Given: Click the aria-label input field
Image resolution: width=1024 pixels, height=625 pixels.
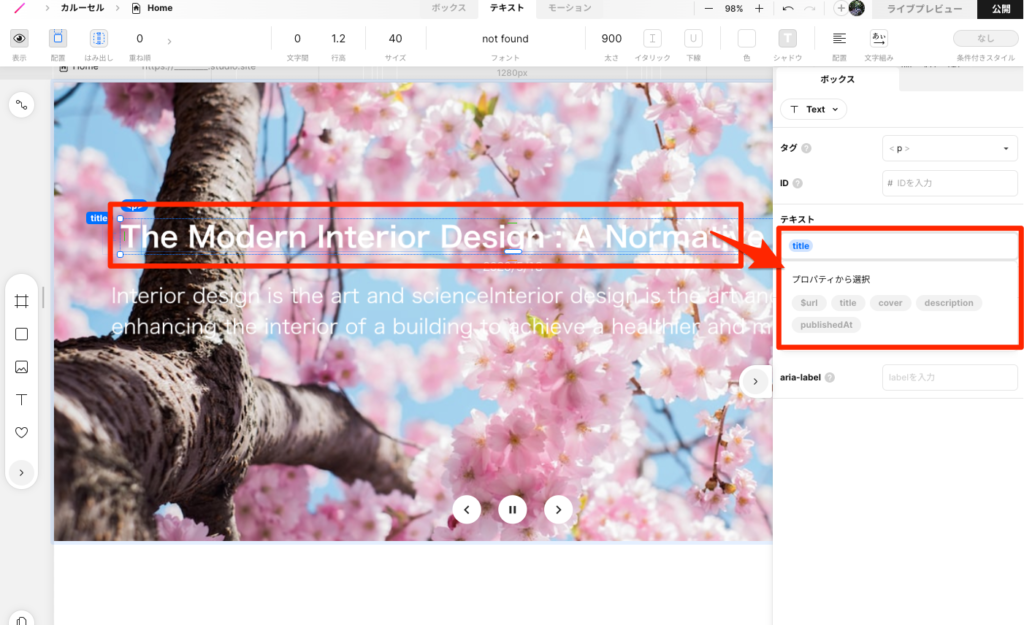Looking at the screenshot, I should tap(950, 377).
